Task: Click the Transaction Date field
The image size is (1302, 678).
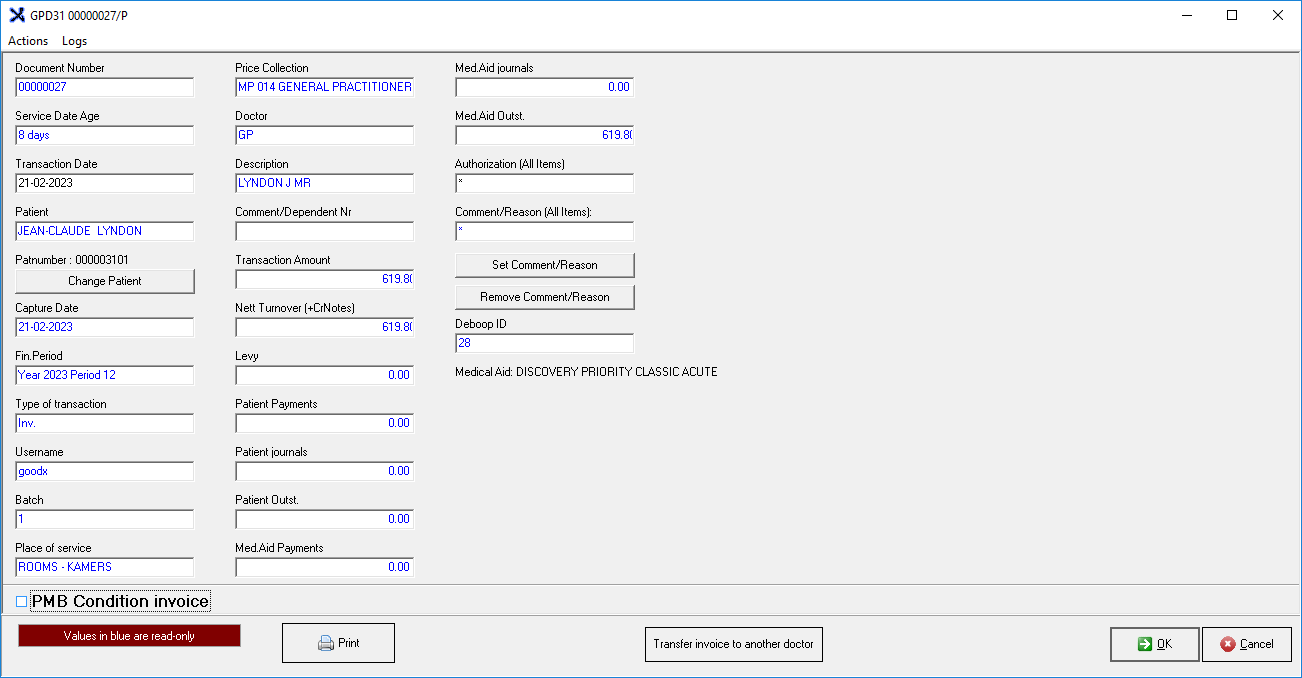Action: 104,183
